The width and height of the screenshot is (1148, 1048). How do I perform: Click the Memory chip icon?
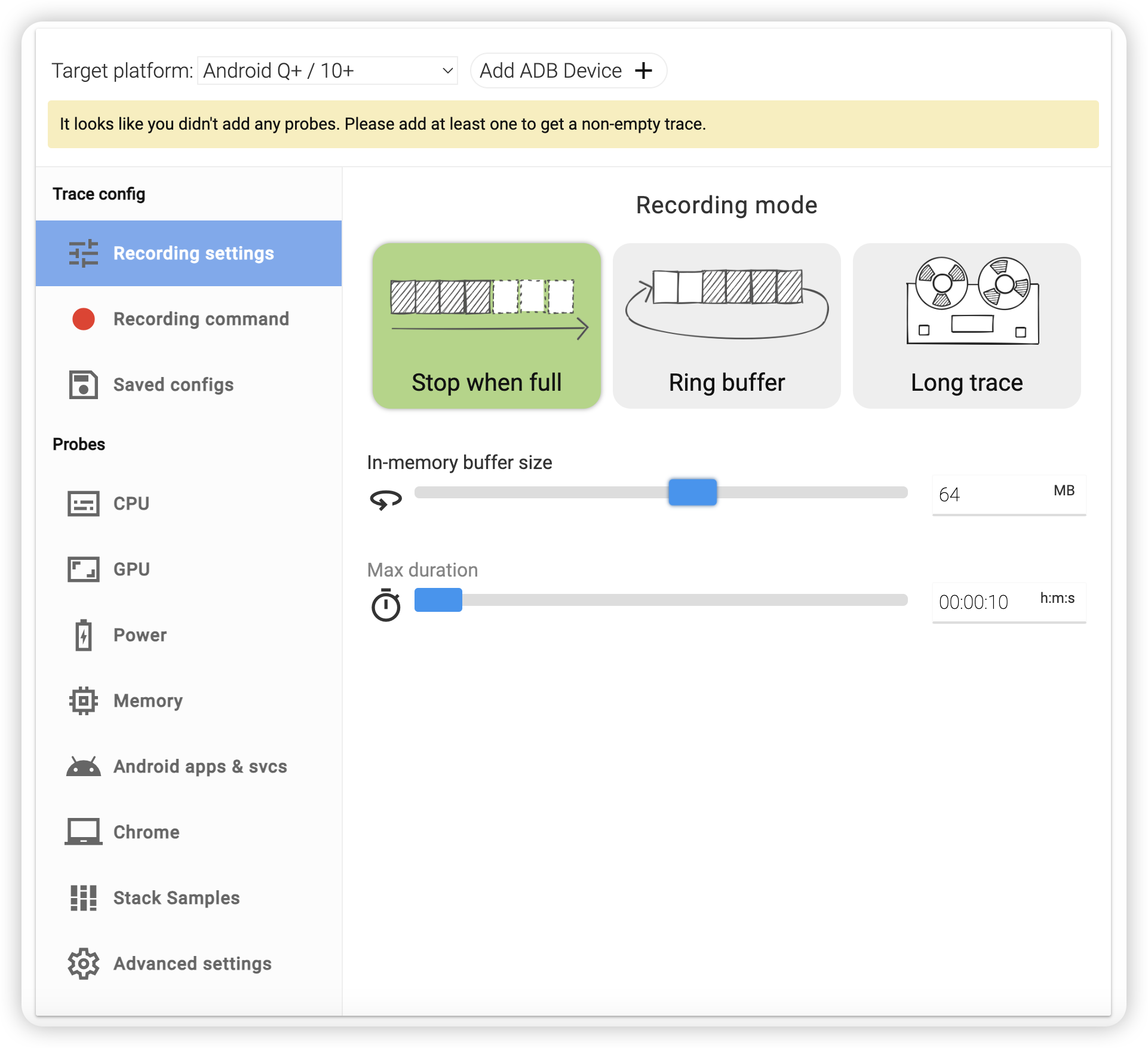(83, 701)
